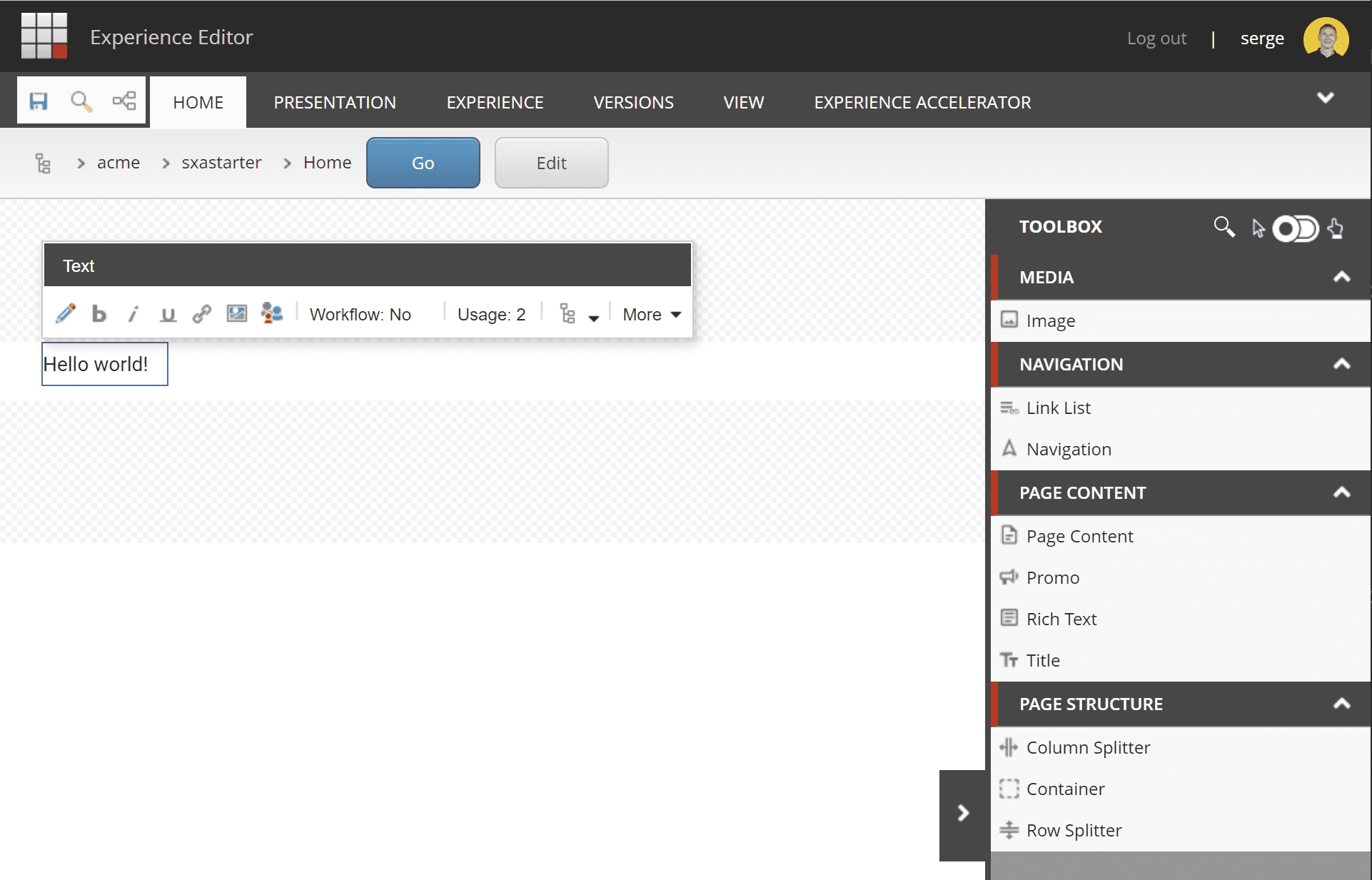The height and width of the screenshot is (880, 1372).
Task: Click the insert image icon in Text toolbar
Action: pyautogui.click(x=236, y=313)
